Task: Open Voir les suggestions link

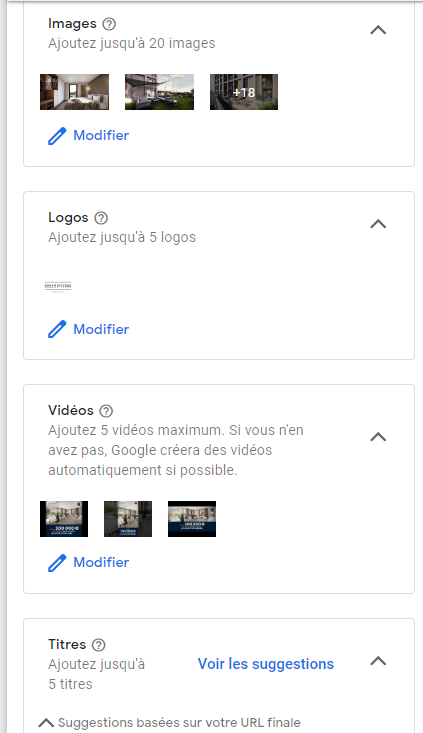Action: coord(265,664)
